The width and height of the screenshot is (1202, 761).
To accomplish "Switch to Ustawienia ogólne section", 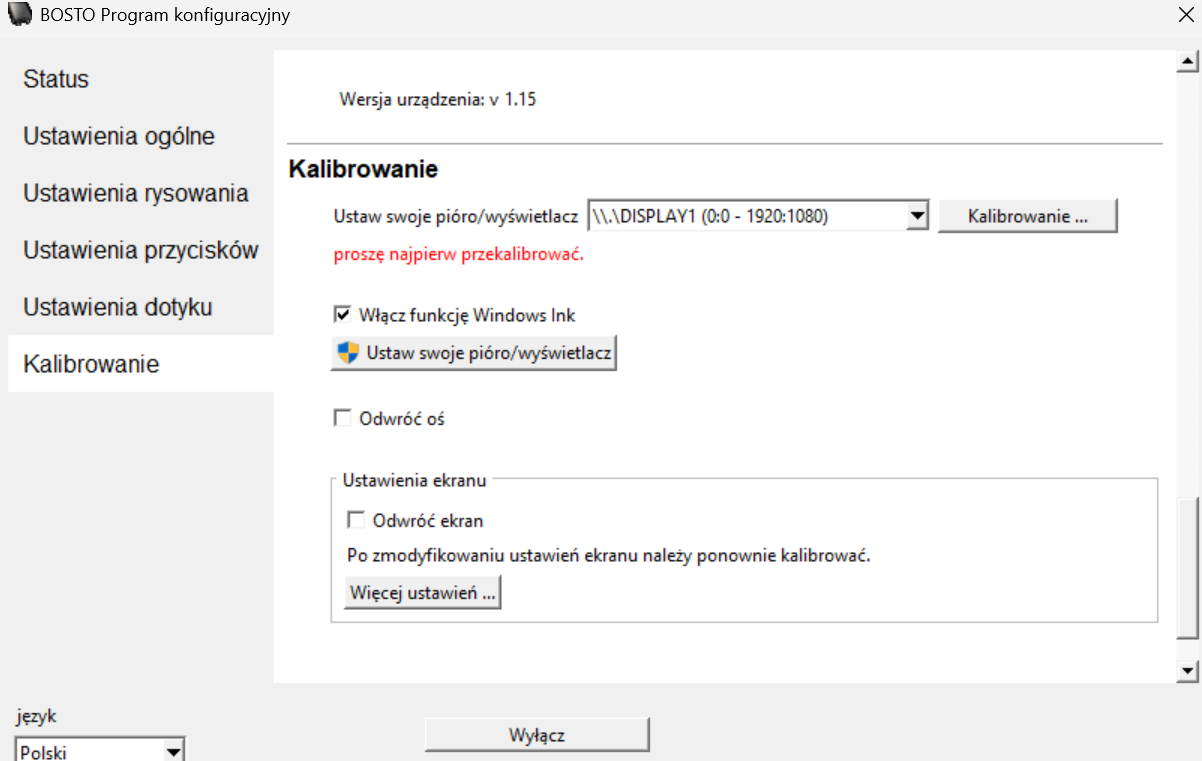I will [x=119, y=136].
